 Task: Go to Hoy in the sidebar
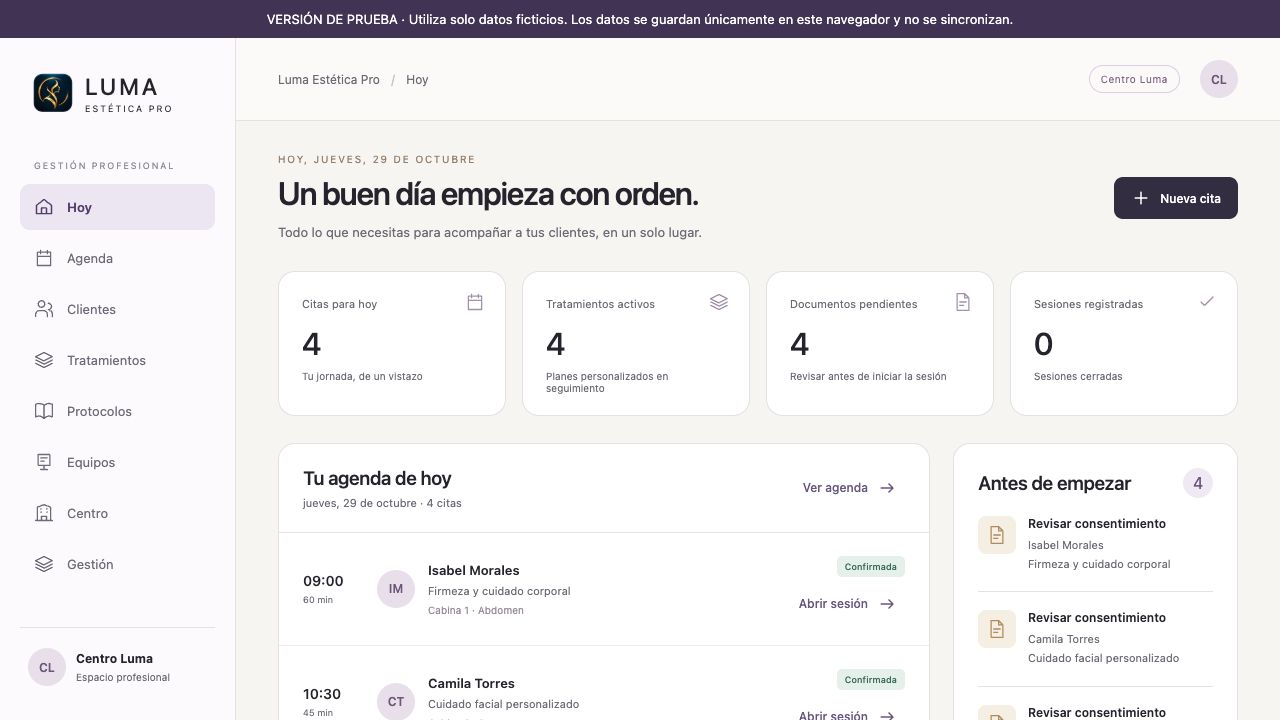(x=117, y=207)
